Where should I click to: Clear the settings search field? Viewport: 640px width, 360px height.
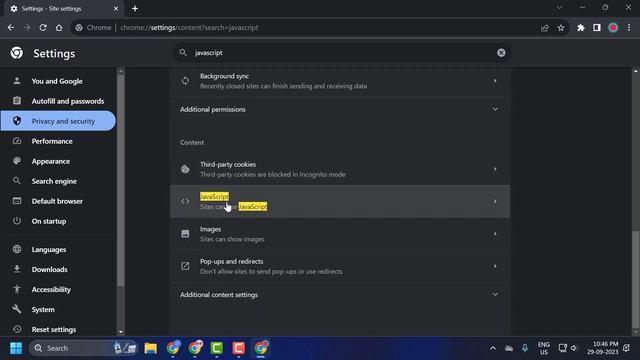point(501,53)
